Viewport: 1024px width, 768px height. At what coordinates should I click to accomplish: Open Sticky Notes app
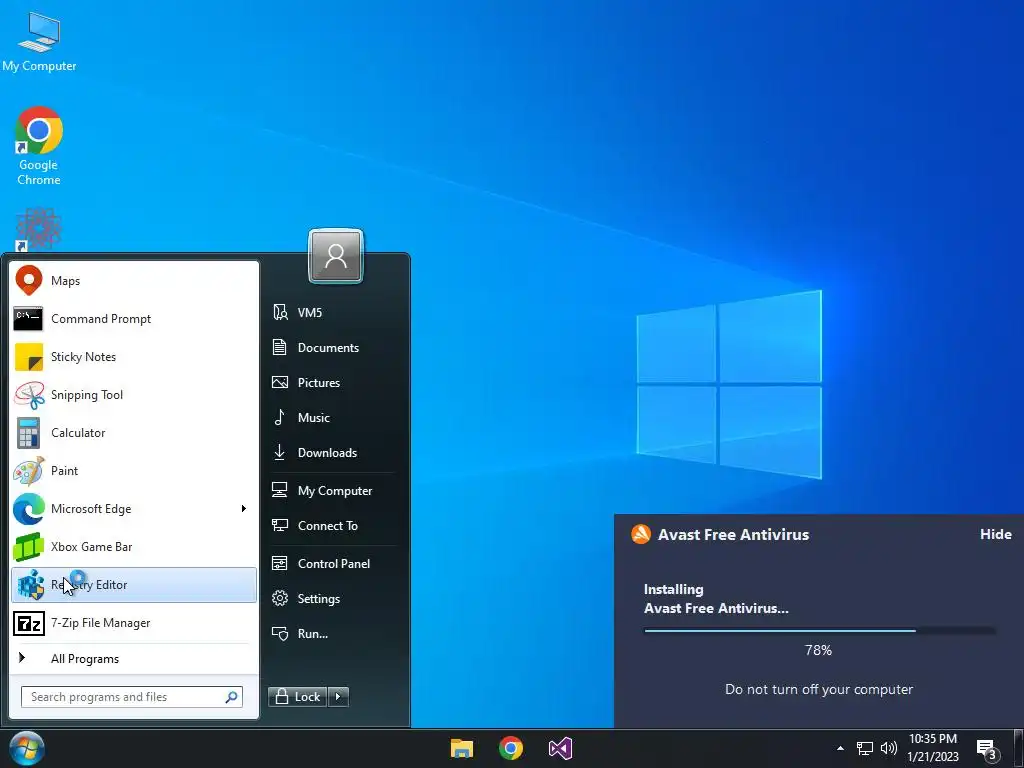coord(134,357)
